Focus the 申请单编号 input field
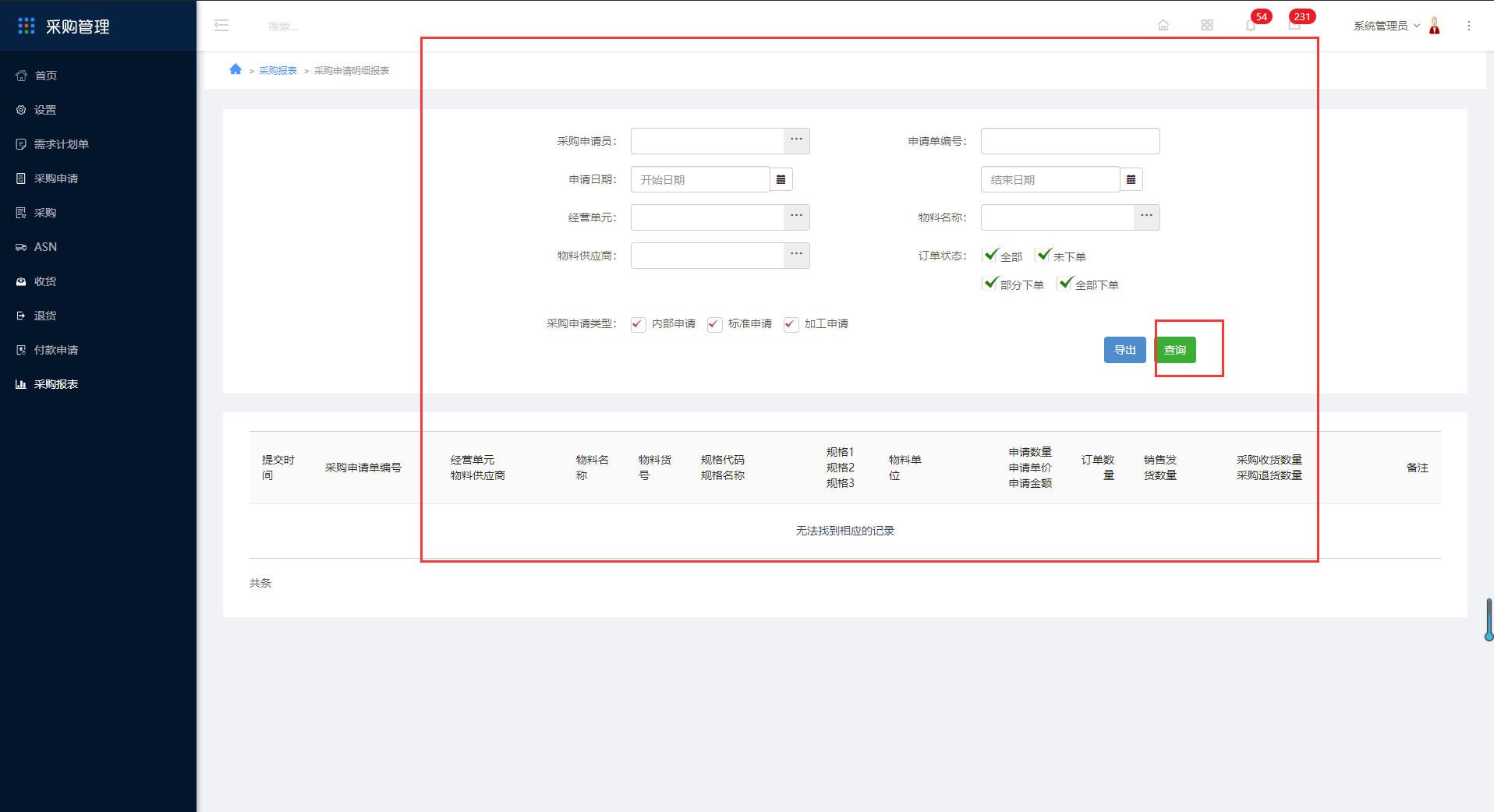This screenshot has height=812, width=1494. click(x=1070, y=141)
